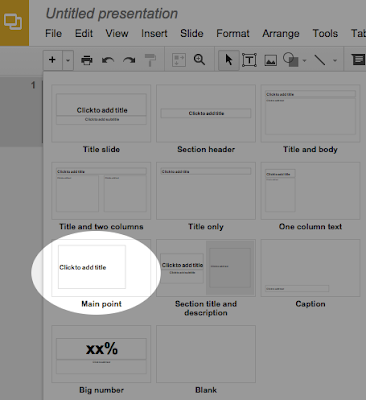Choose the select arrow cursor tool

pos(229,60)
